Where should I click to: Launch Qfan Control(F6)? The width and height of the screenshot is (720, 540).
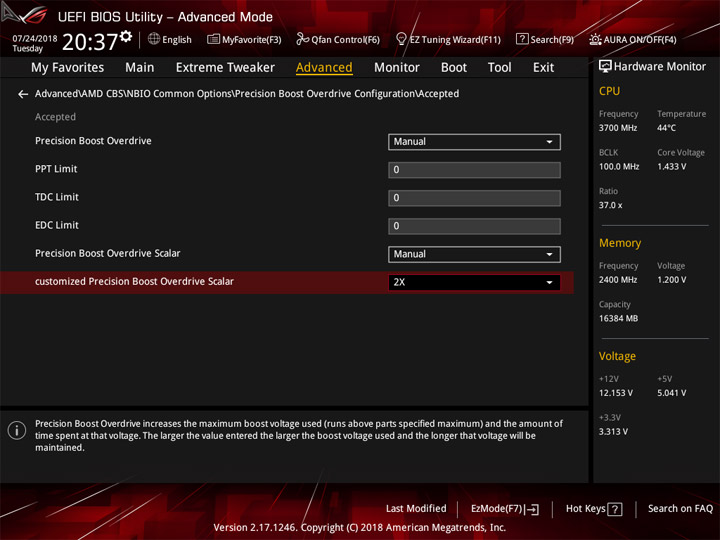click(338, 39)
